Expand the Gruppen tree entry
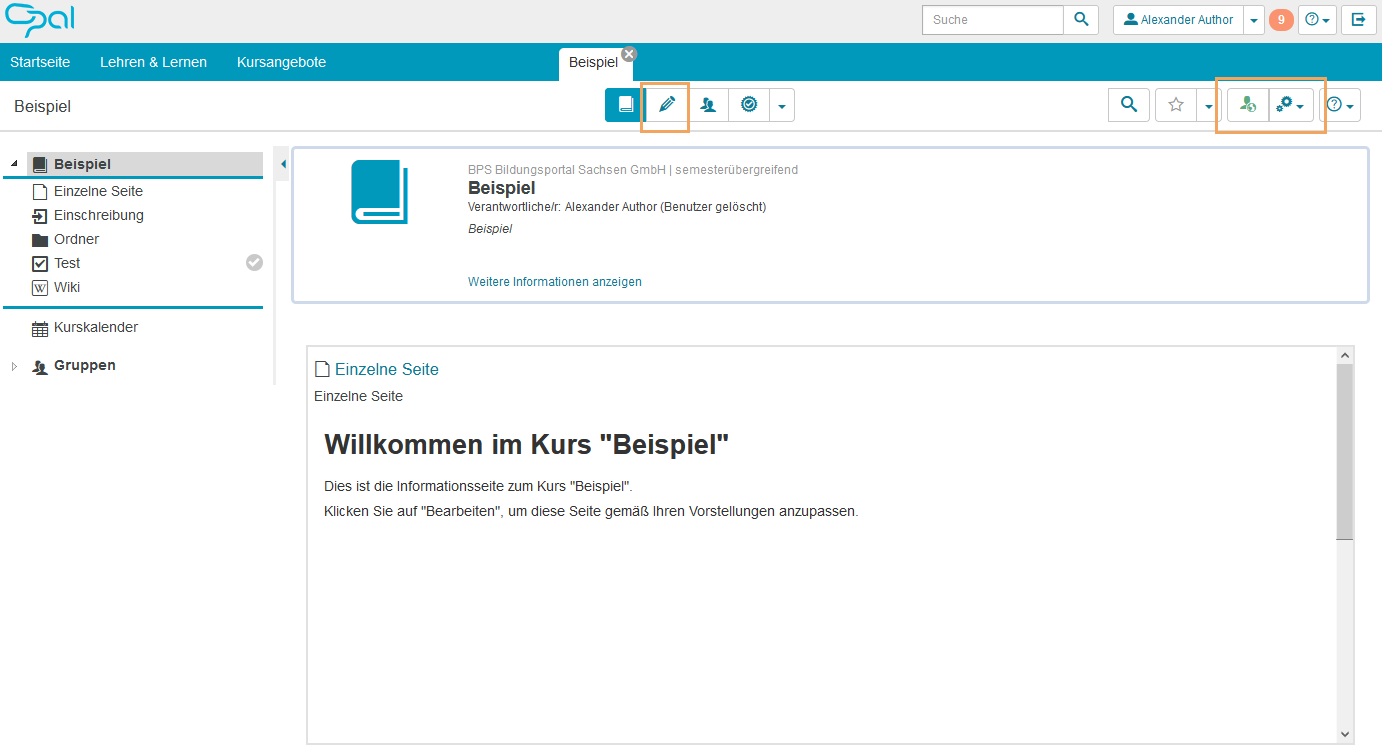 click(x=14, y=365)
